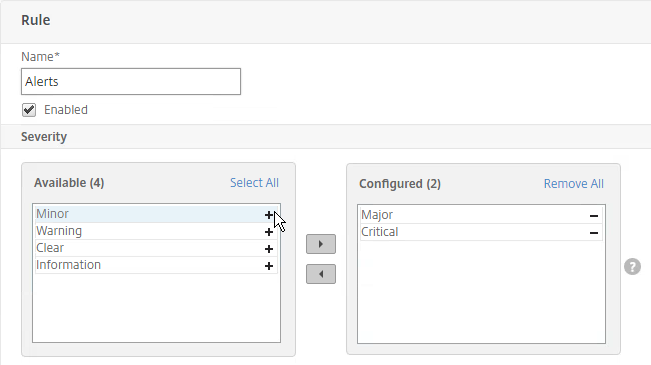651x365 pixels.
Task: Remove Critical severity with minus icon
Action: click(x=594, y=233)
